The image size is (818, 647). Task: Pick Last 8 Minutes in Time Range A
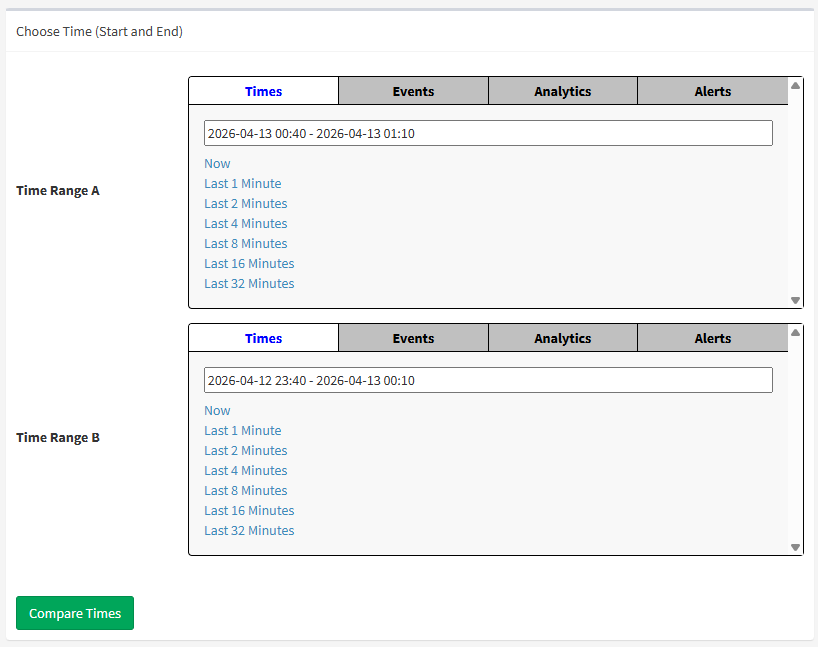click(x=245, y=243)
